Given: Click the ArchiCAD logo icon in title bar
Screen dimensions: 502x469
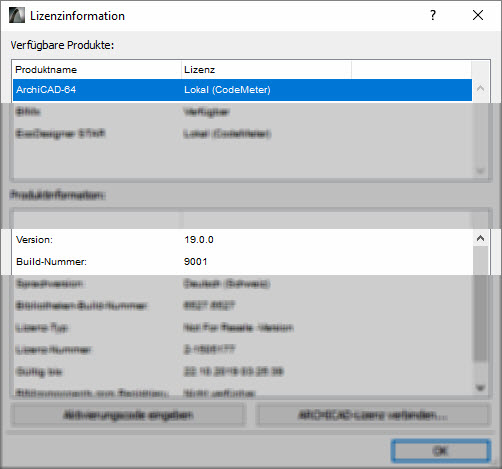Looking at the screenshot, I should (x=17, y=15).
